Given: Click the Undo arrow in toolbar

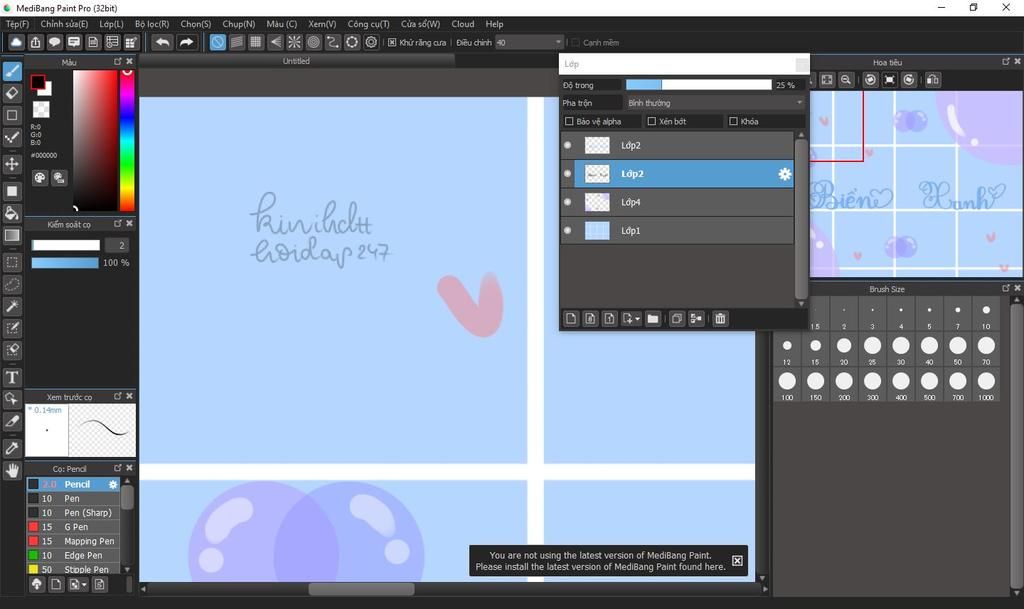Looking at the screenshot, I should click(x=162, y=42).
